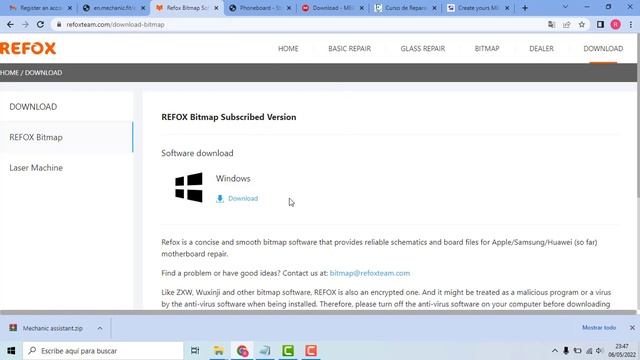Click the download arrow icon beside Download

(220, 199)
